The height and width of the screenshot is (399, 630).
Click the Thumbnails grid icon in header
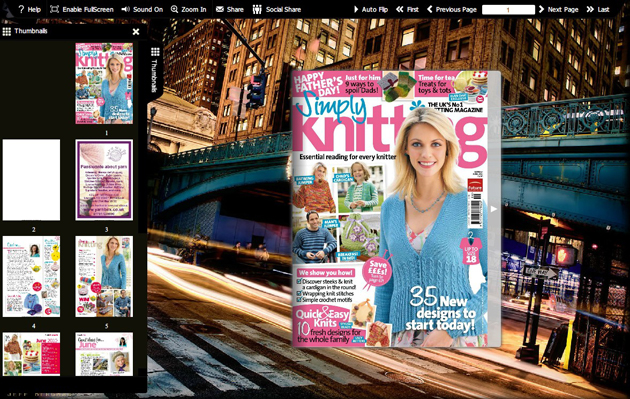(x=6, y=31)
